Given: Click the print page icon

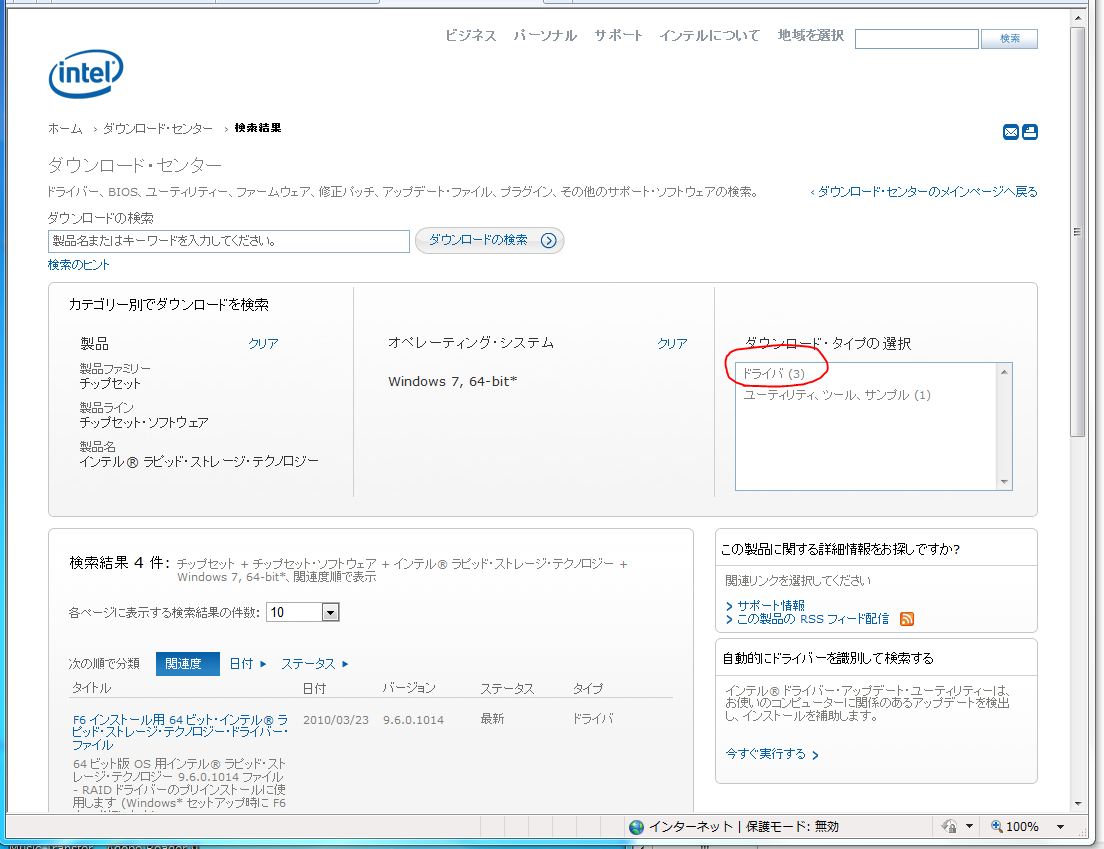Looking at the screenshot, I should coord(1029,132).
